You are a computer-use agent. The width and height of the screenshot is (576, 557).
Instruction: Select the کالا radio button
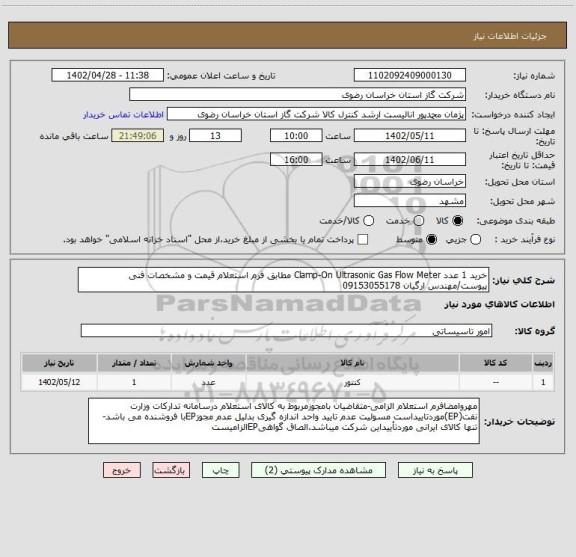point(458,220)
